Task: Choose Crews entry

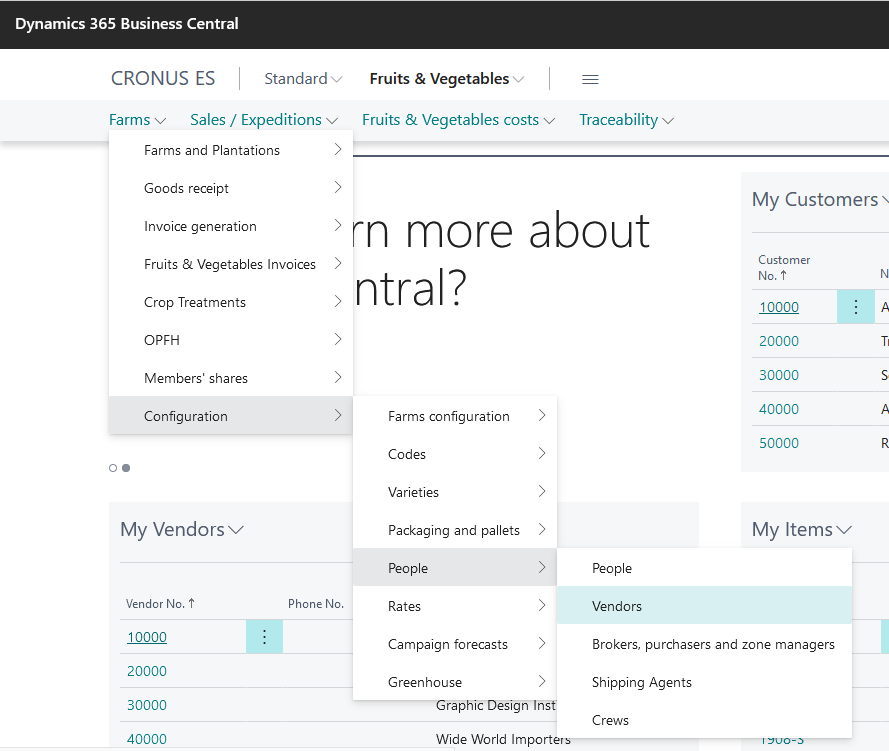Action: (704, 720)
